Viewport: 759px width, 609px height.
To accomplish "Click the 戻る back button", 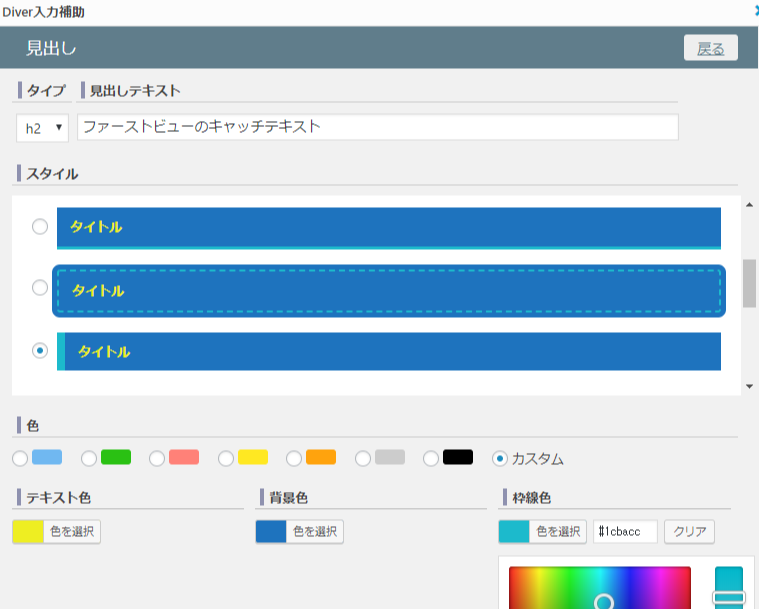I will coord(710,48).
